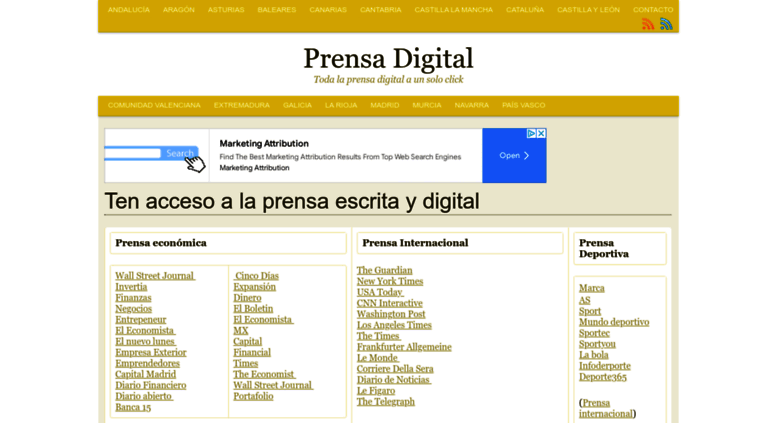This screenshot has height=423, width=777.
Task: Click the Marketing Attribution ad headline
Action: 264,144
